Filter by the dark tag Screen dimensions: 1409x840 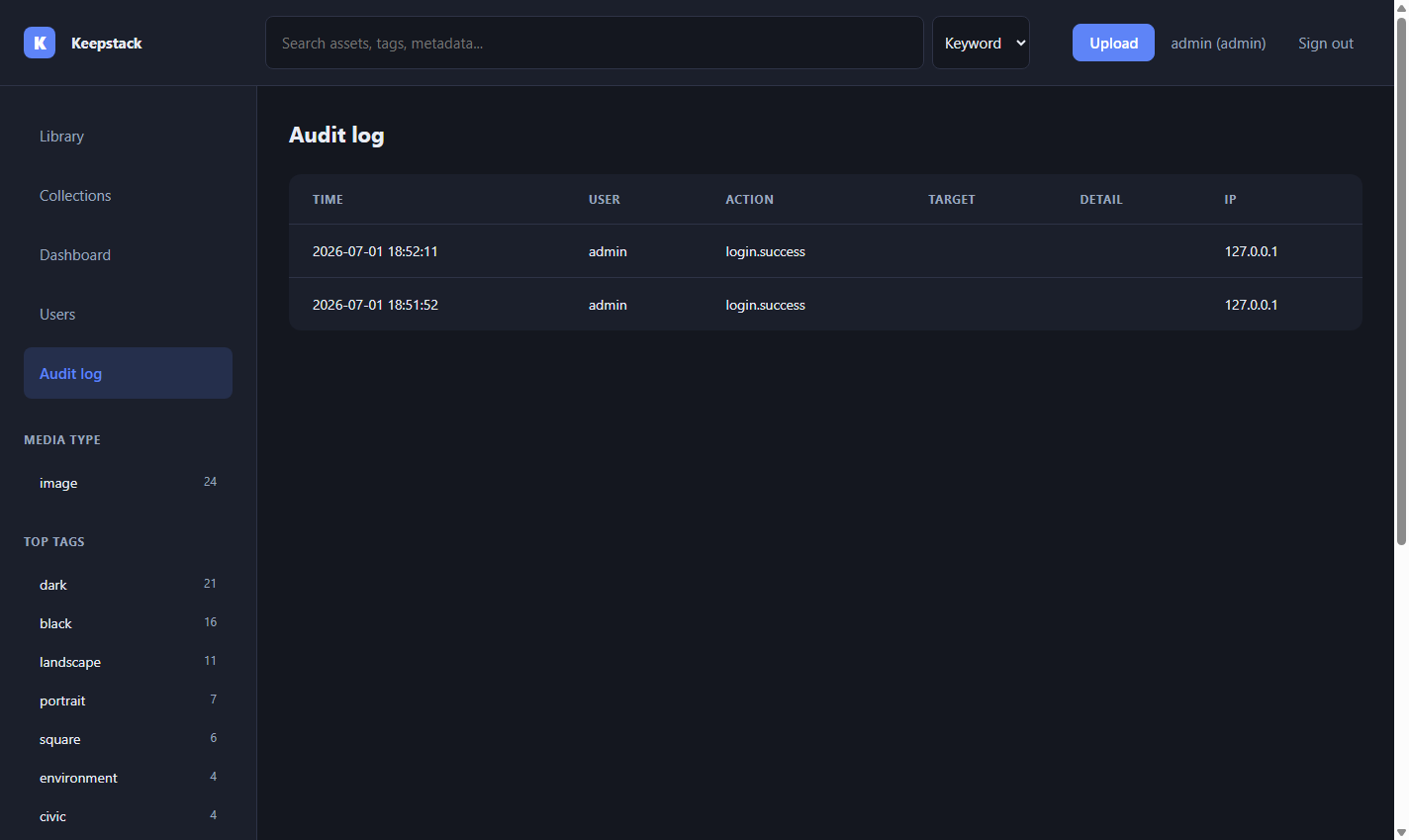click(x=128, y=585)
